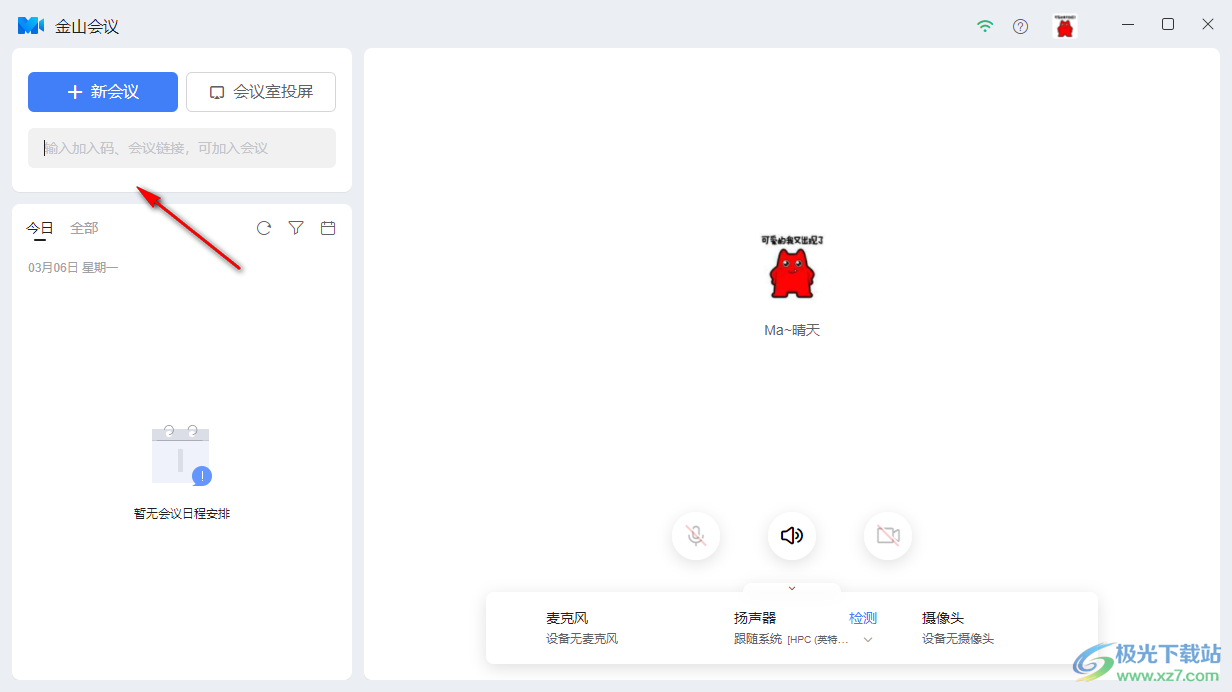Click 检测 to test the speaker
Viewport: 1232px width, 692px height.
click(x=863, y=618)
